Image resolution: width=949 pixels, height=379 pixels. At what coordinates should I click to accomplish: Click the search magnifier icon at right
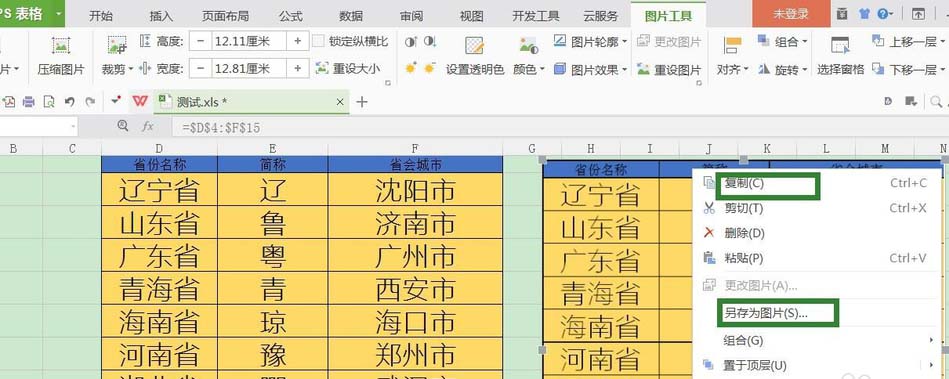click(936, 102)
